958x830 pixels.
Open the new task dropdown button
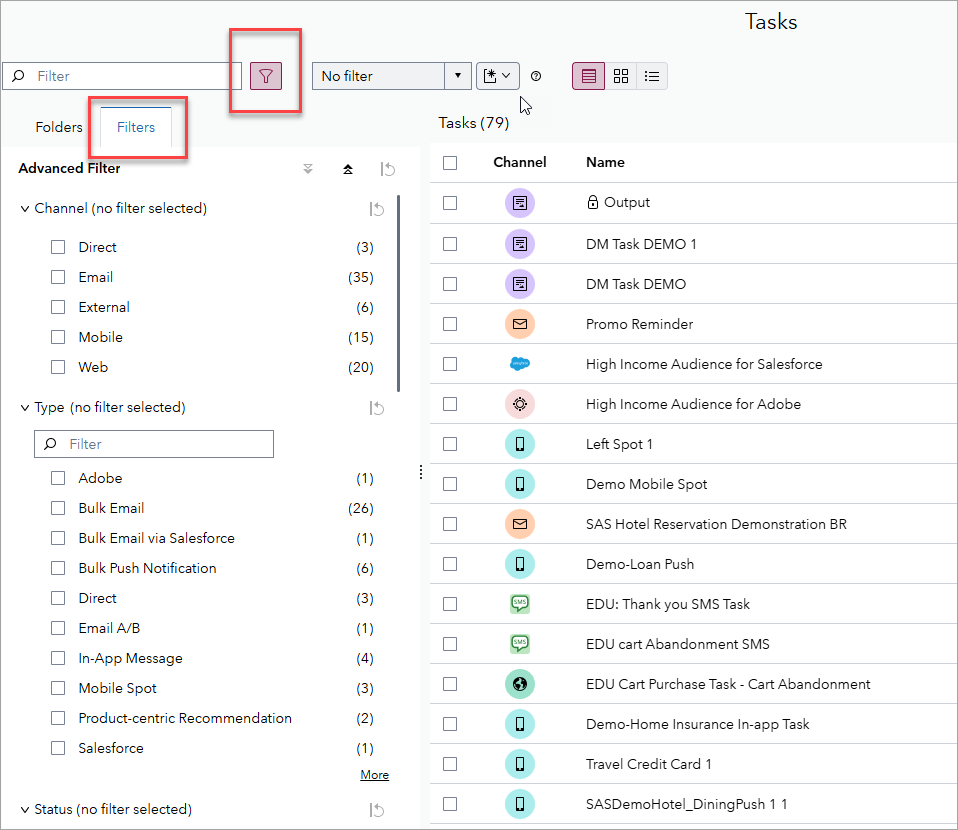[498, 76]
